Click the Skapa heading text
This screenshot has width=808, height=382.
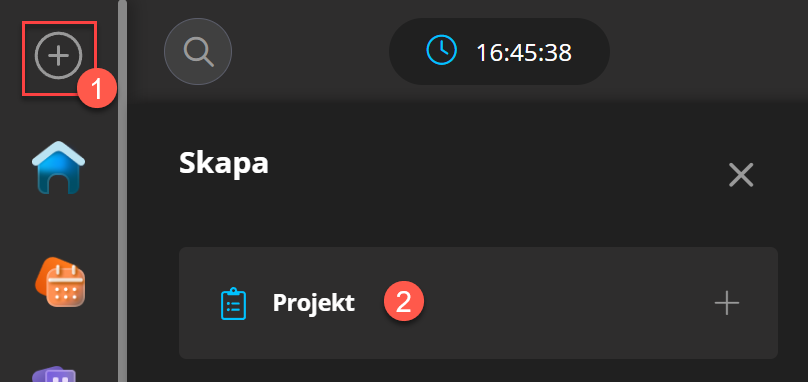(224, 164)
